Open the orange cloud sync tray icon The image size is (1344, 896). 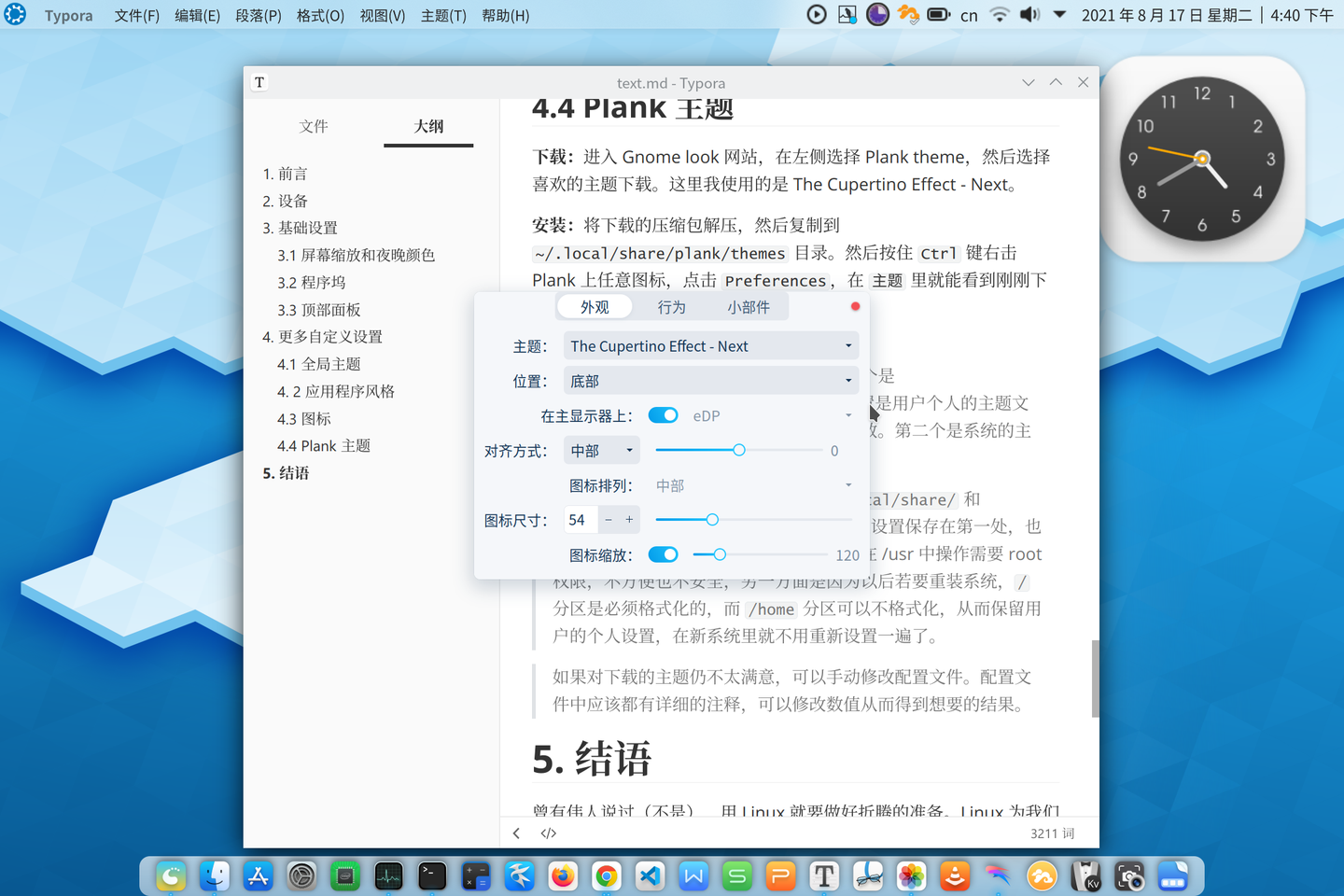click(x=908, y=14)
